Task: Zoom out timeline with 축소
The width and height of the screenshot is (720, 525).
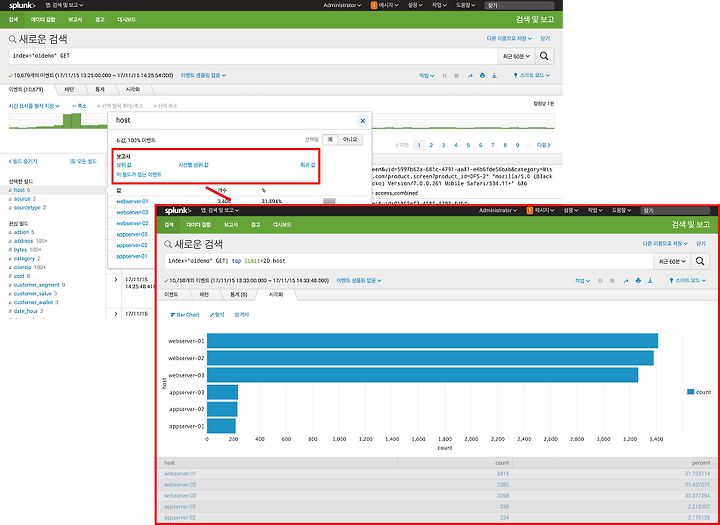Action: (x=79, y=106)
